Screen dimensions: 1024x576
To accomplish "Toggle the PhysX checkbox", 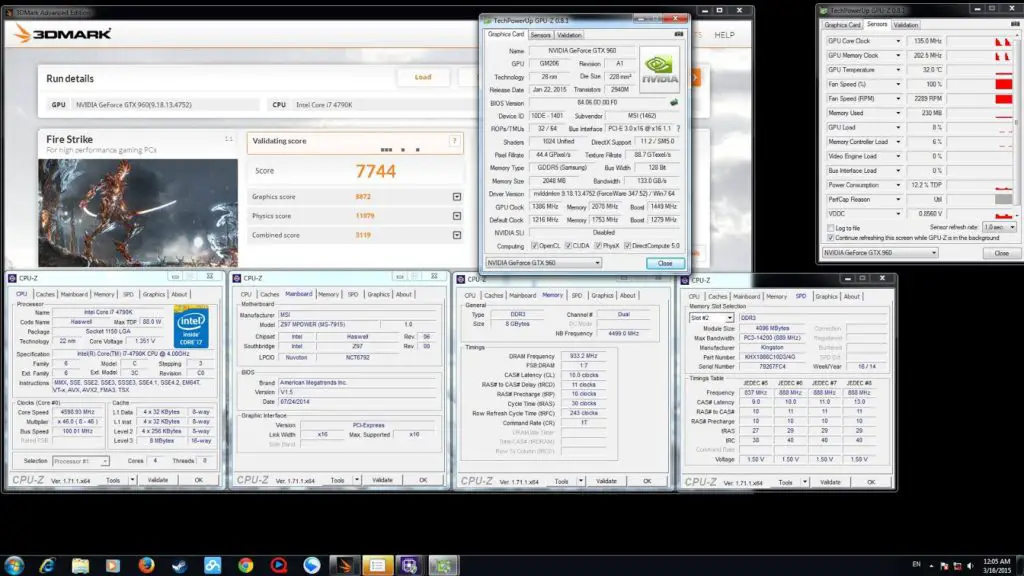I will [x=598, y=246].
